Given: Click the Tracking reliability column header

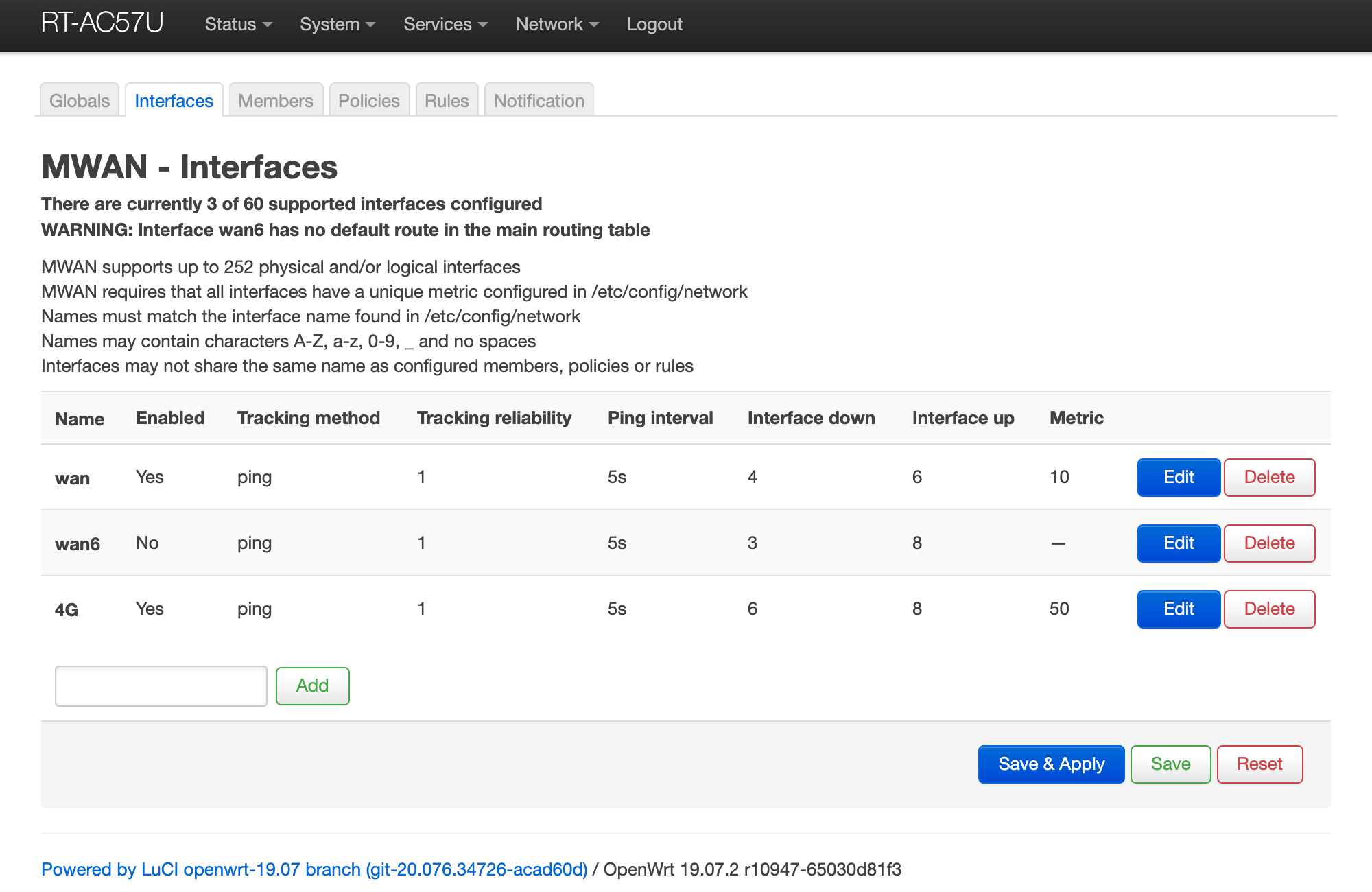Looking at the screenshot, I should pyautogui.click(x=494, y=418).
